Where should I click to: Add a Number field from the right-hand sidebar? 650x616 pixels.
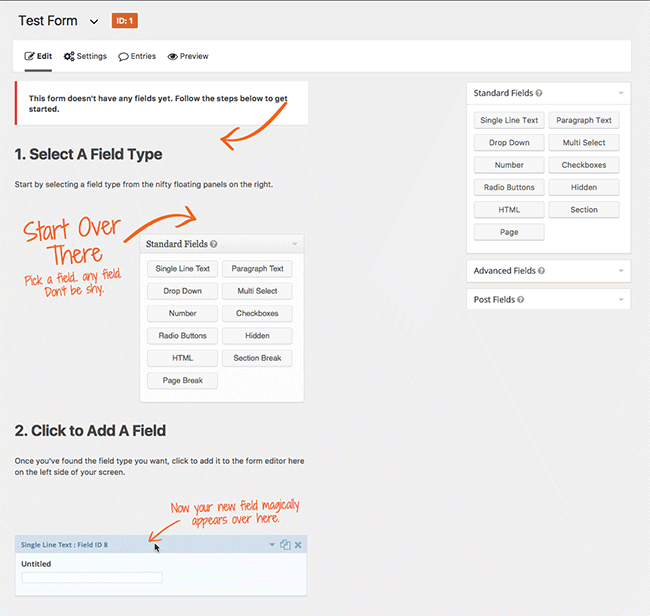(509, 165)
